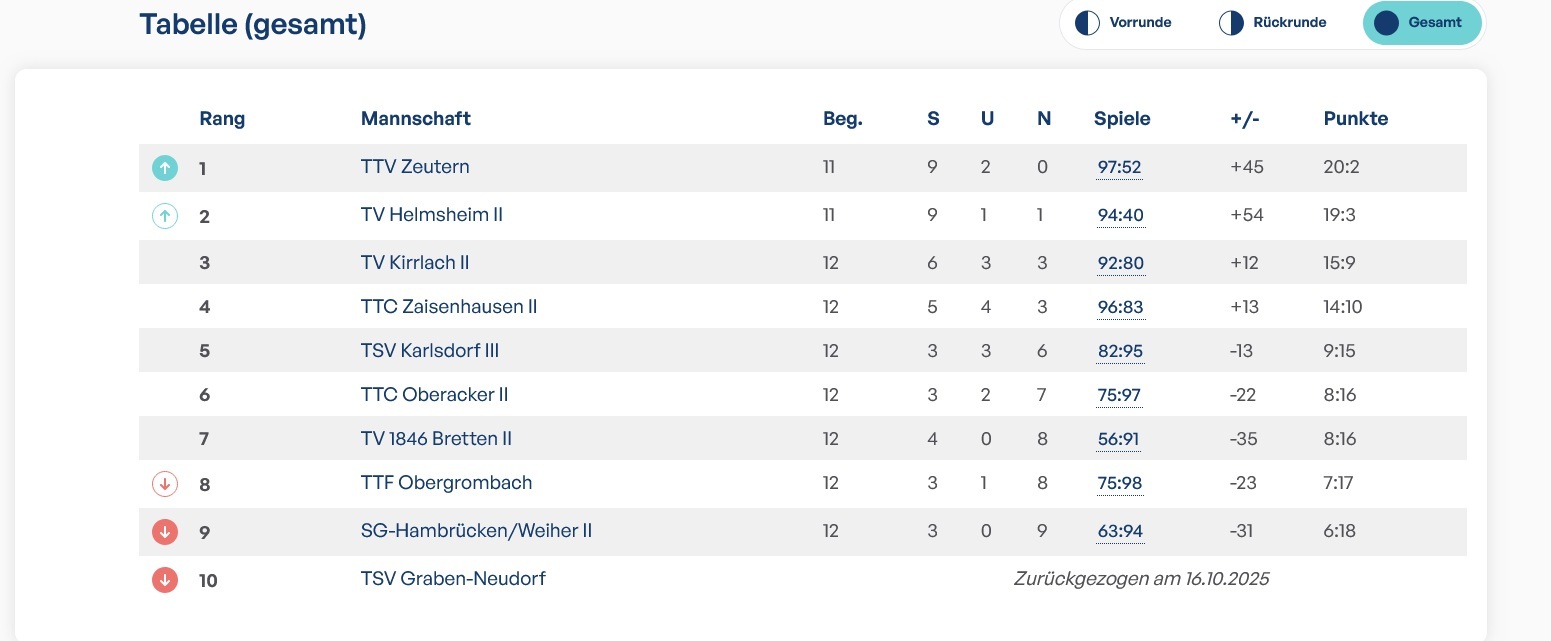The width and height of the screenshot is (1551, 641).
Task: Select the TSV Karlsdorf III team name
Action: (430, 351)
